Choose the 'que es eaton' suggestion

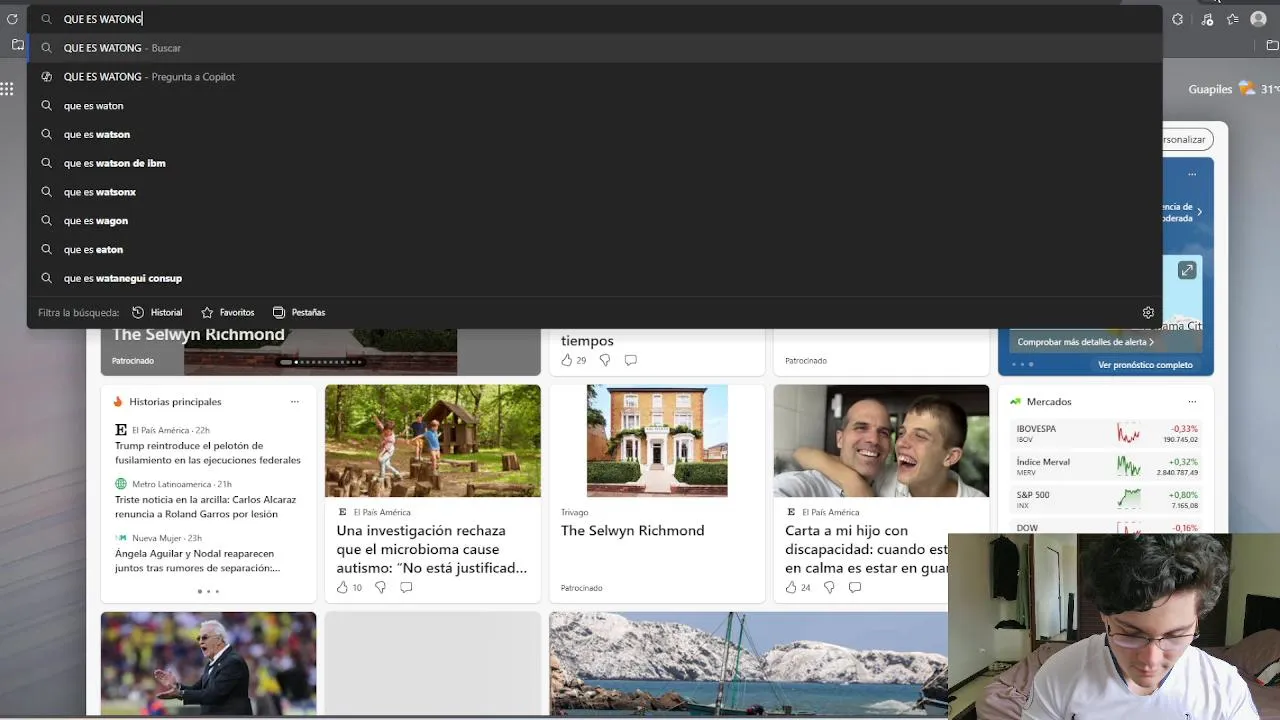[x=595, y=249]
